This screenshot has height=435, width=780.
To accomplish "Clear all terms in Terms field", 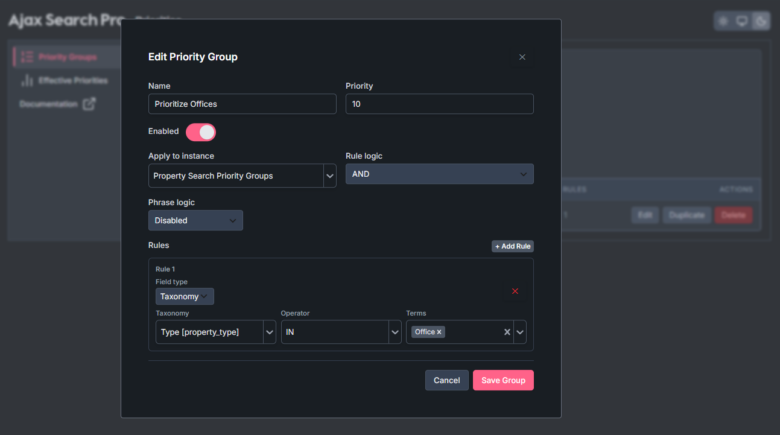I will [x=507, y=332].
